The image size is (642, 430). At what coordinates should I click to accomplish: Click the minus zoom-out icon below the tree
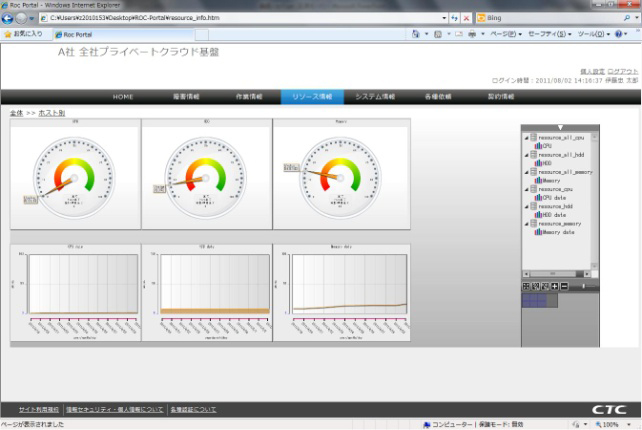point(563,286)
